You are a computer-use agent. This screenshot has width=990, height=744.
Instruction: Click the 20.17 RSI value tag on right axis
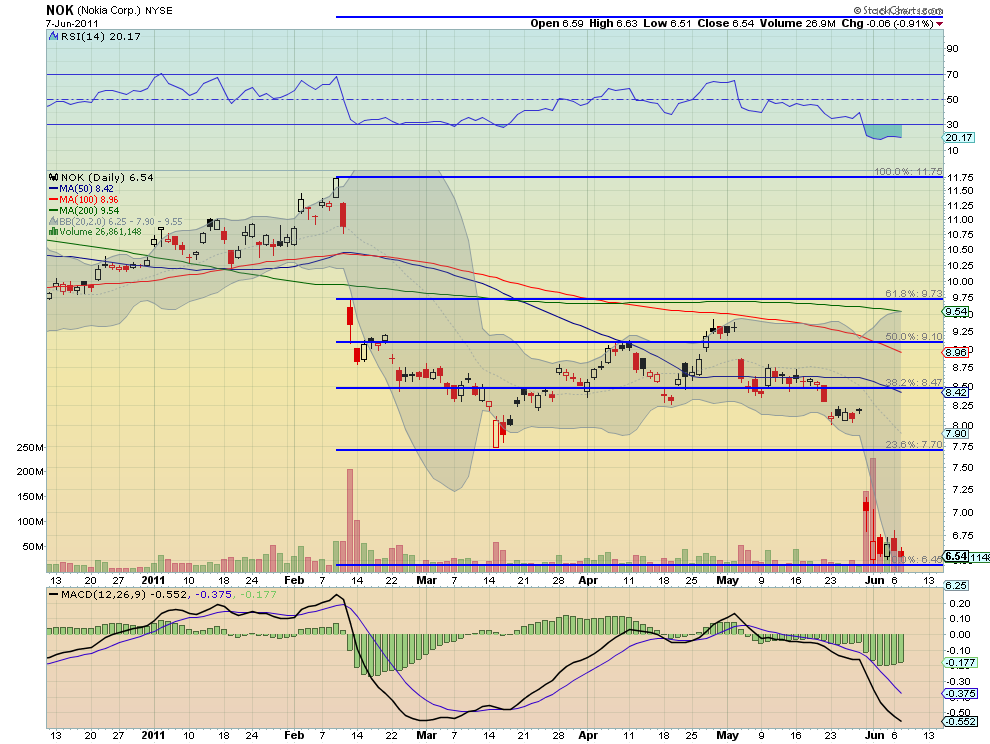coord(959,138)
